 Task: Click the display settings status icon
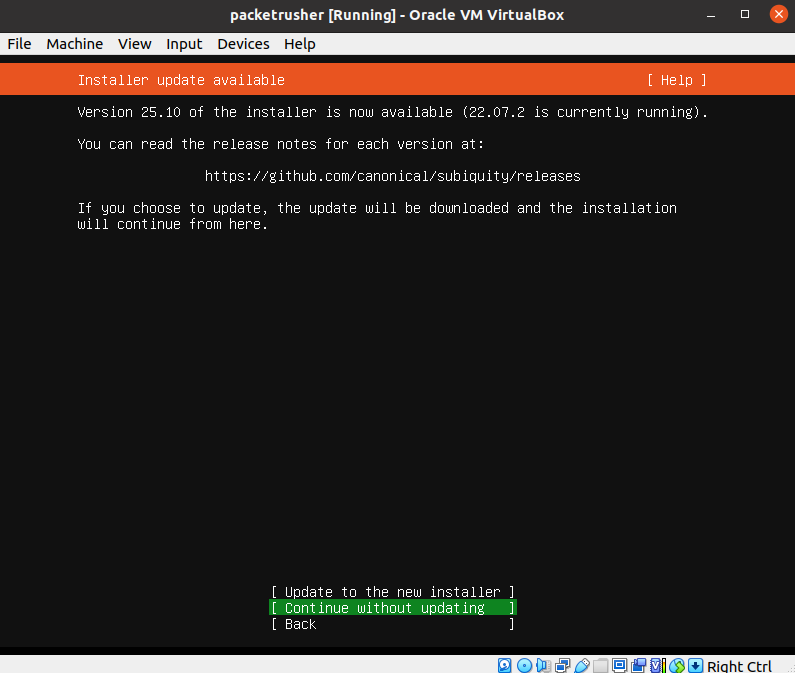[x=619, y=665]
